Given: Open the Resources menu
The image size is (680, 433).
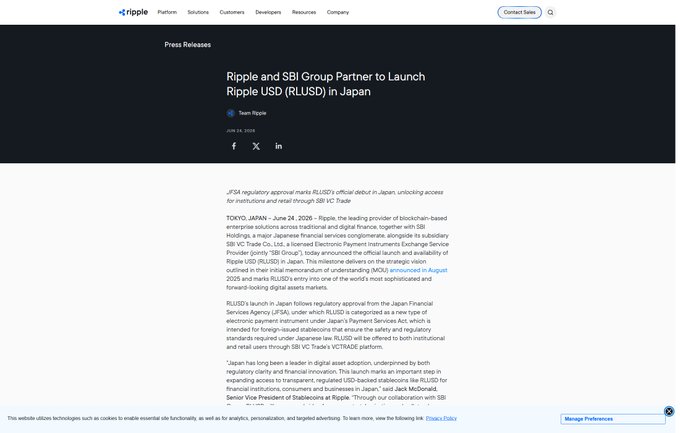Looking at the screenshot, I should [x=304, y=12].
